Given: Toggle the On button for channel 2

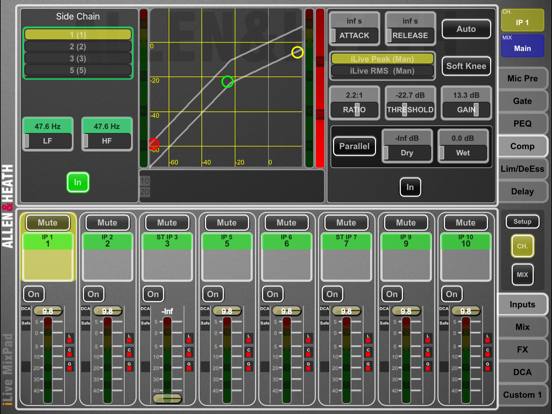Looking at the screenshot, I should point(93,294).
